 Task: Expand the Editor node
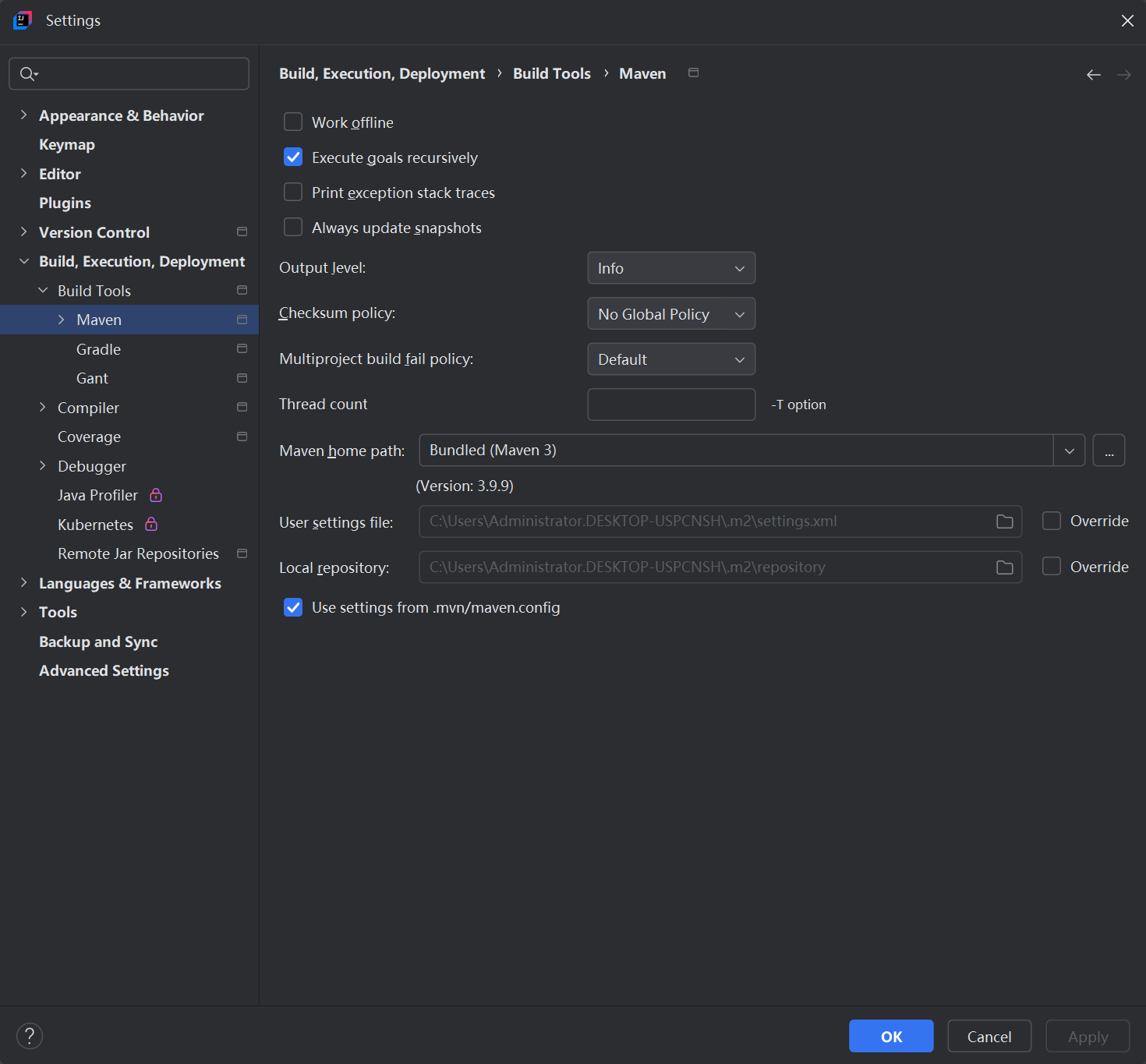[23, 173]
